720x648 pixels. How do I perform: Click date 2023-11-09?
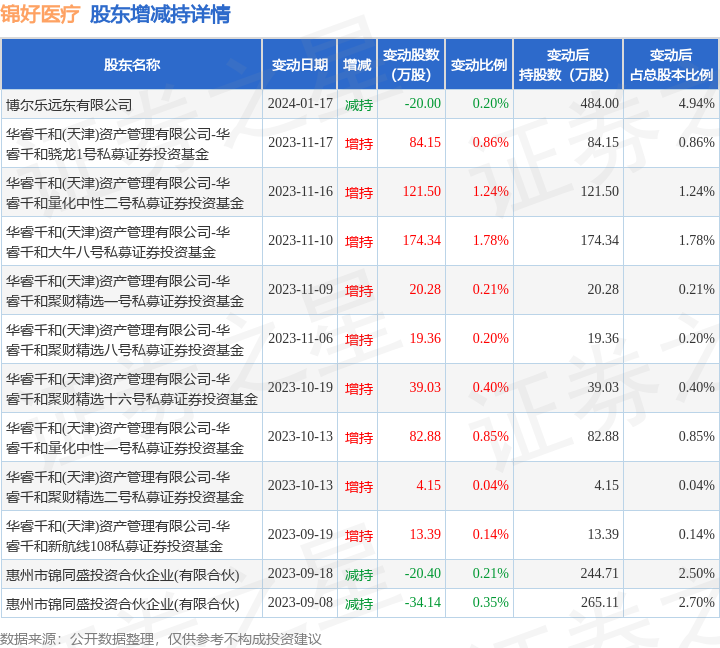[x=300, y=290]
